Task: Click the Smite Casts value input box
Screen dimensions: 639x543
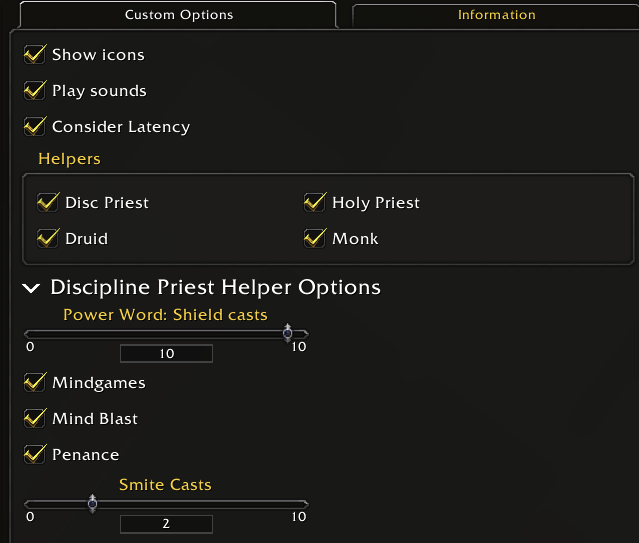Action: pyautogui.click(x=166, y=524)
